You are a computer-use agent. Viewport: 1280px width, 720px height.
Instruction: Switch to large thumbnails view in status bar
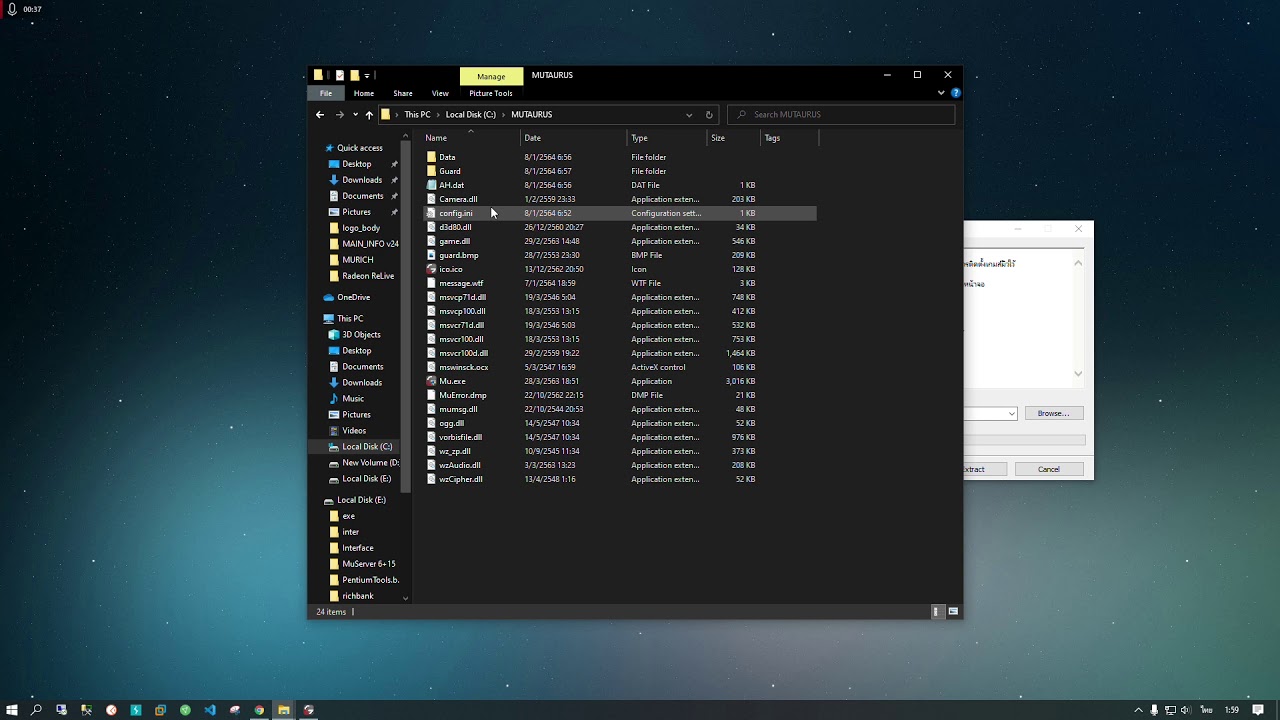(953, 611)
